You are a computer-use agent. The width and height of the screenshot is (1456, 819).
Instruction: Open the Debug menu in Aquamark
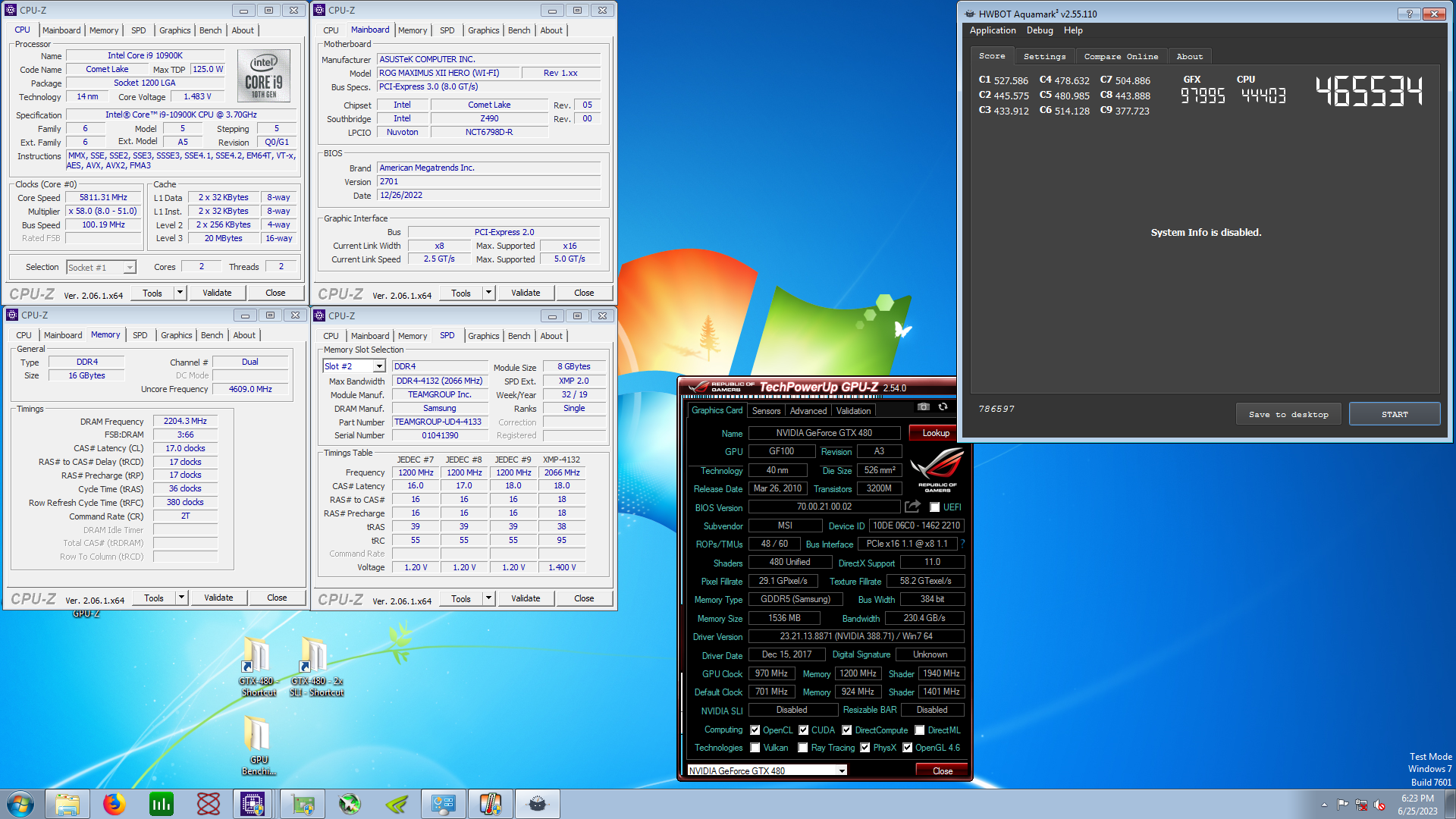point(1040,30)
